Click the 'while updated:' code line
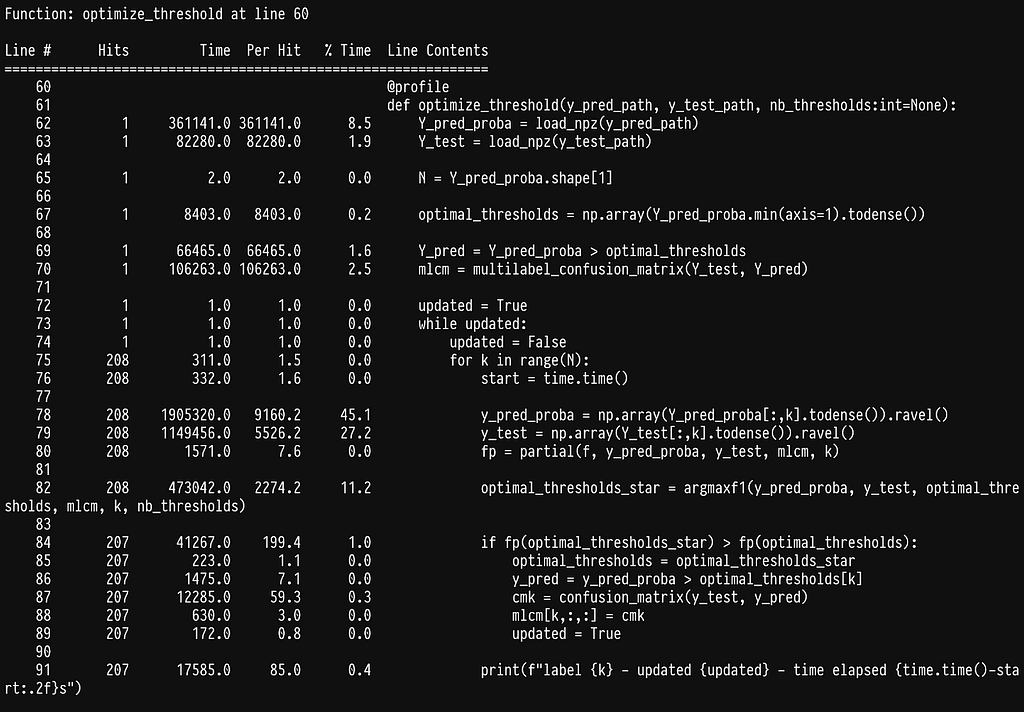 point(472,324)
